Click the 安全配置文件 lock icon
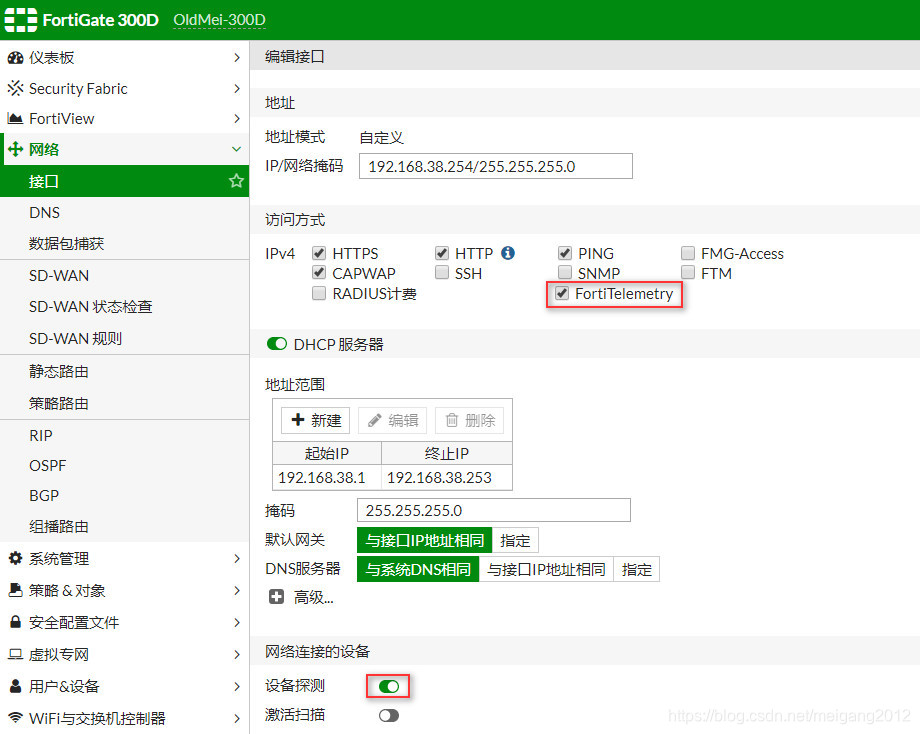The width and height of the screenshot is (920, 734). (15, 622)
